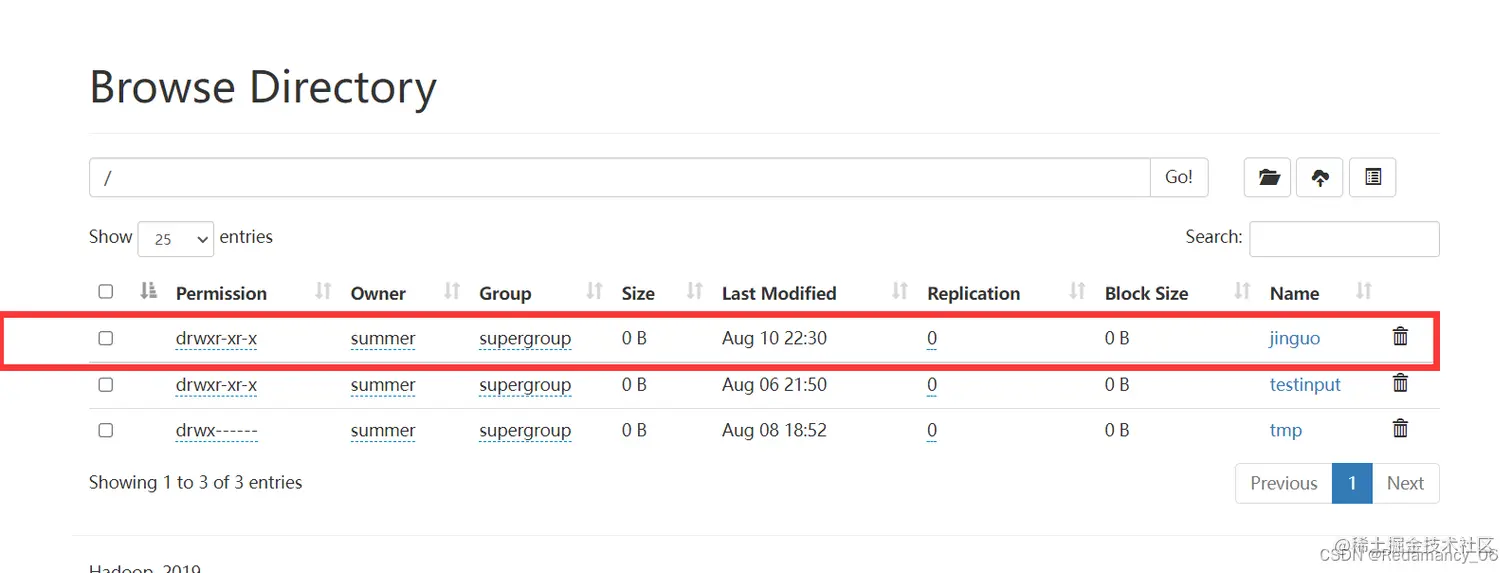Select page 1 in pagination
Screen dimensions: 1512x573
click(1352, 483)
